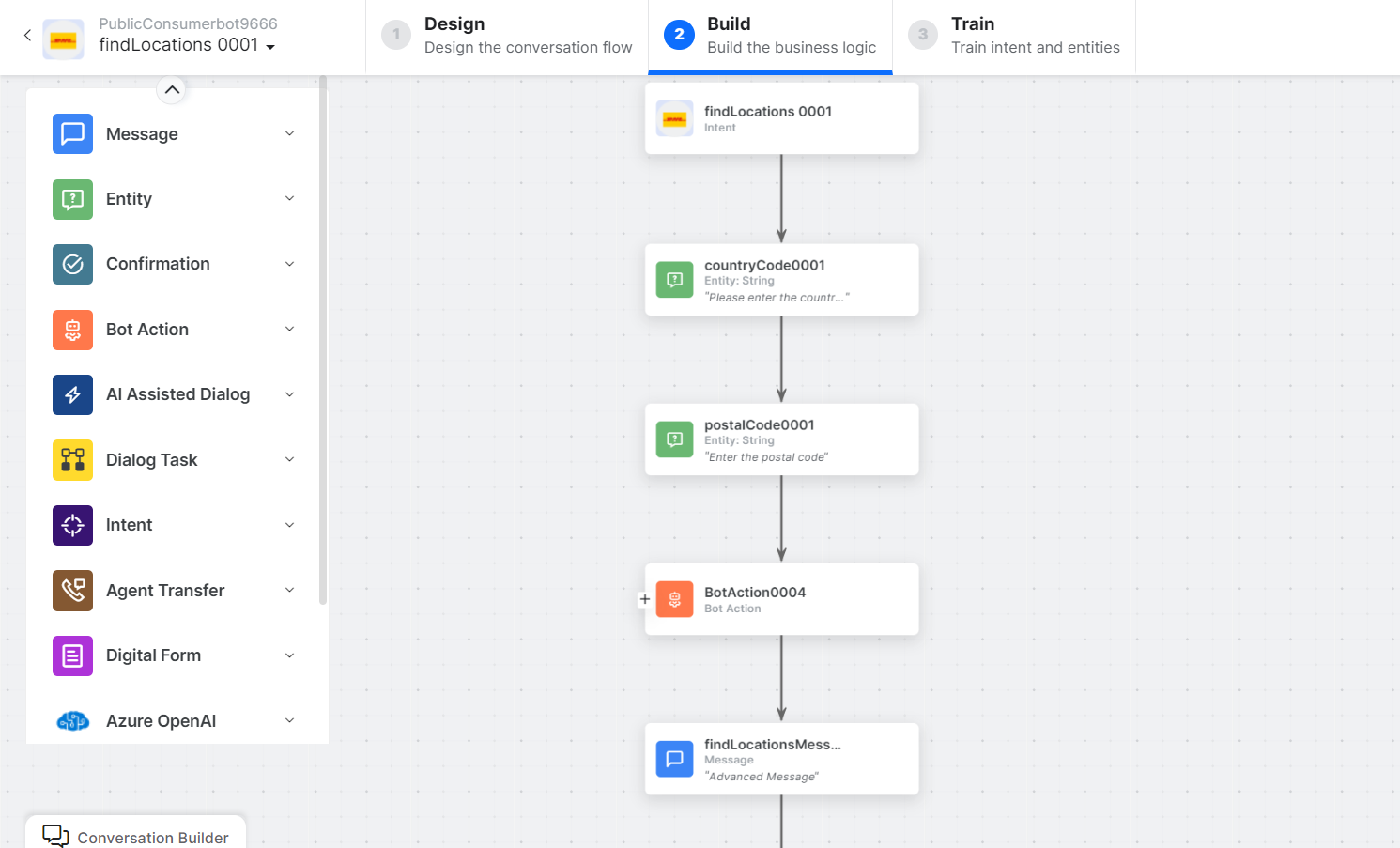Switch to the Train step tab
Image resolution: width=1400 pixels, height=848 pixels.
coord(1014,36)
